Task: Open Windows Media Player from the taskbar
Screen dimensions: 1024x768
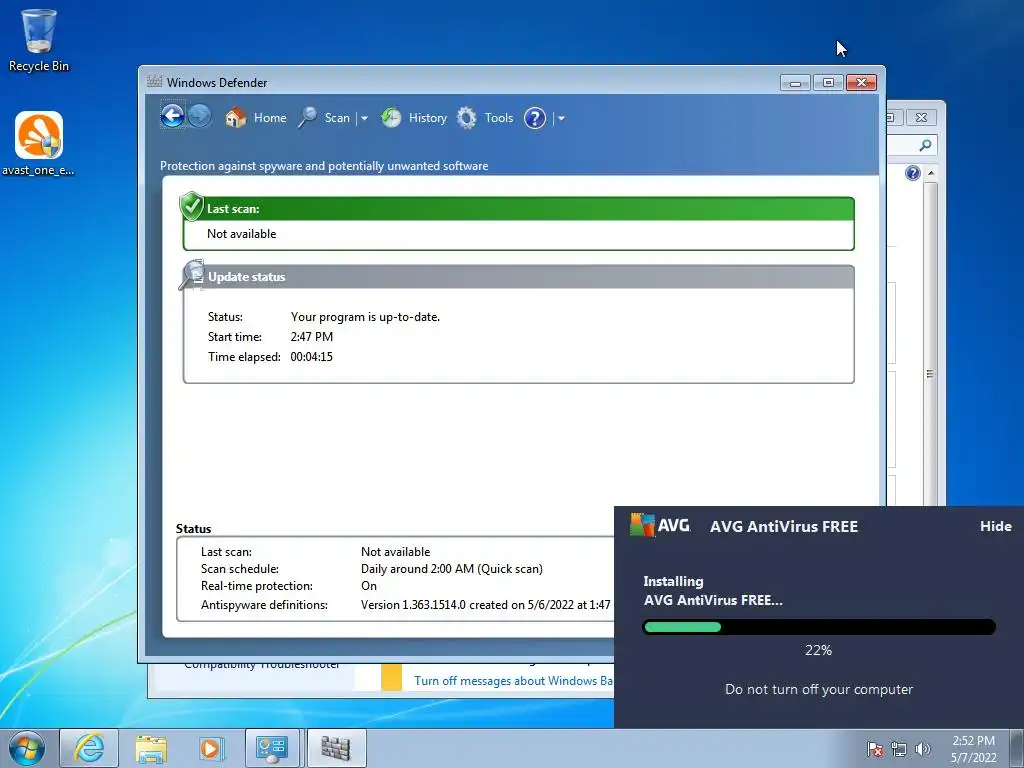Action: tap(210, 748)
